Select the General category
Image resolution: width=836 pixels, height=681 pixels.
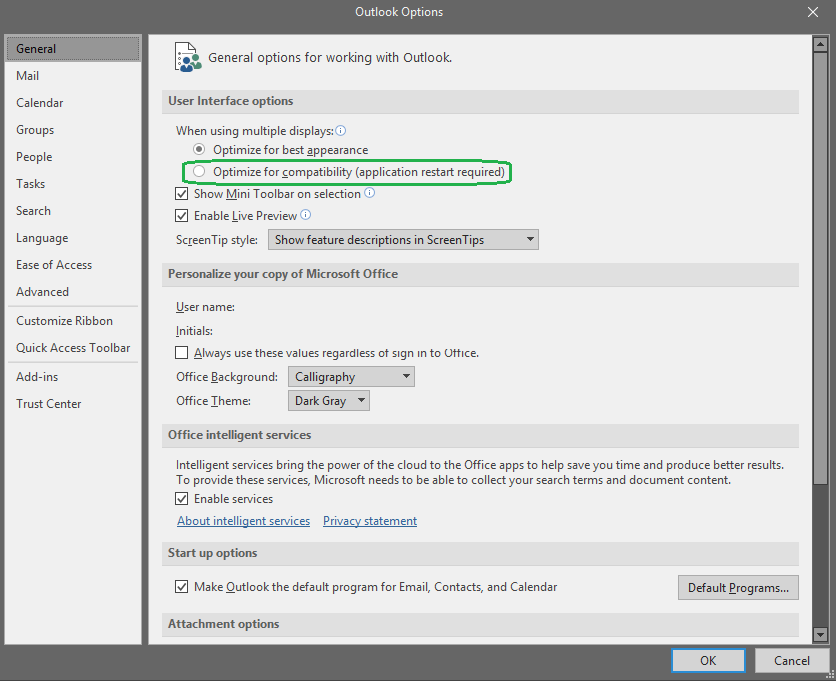73,49
